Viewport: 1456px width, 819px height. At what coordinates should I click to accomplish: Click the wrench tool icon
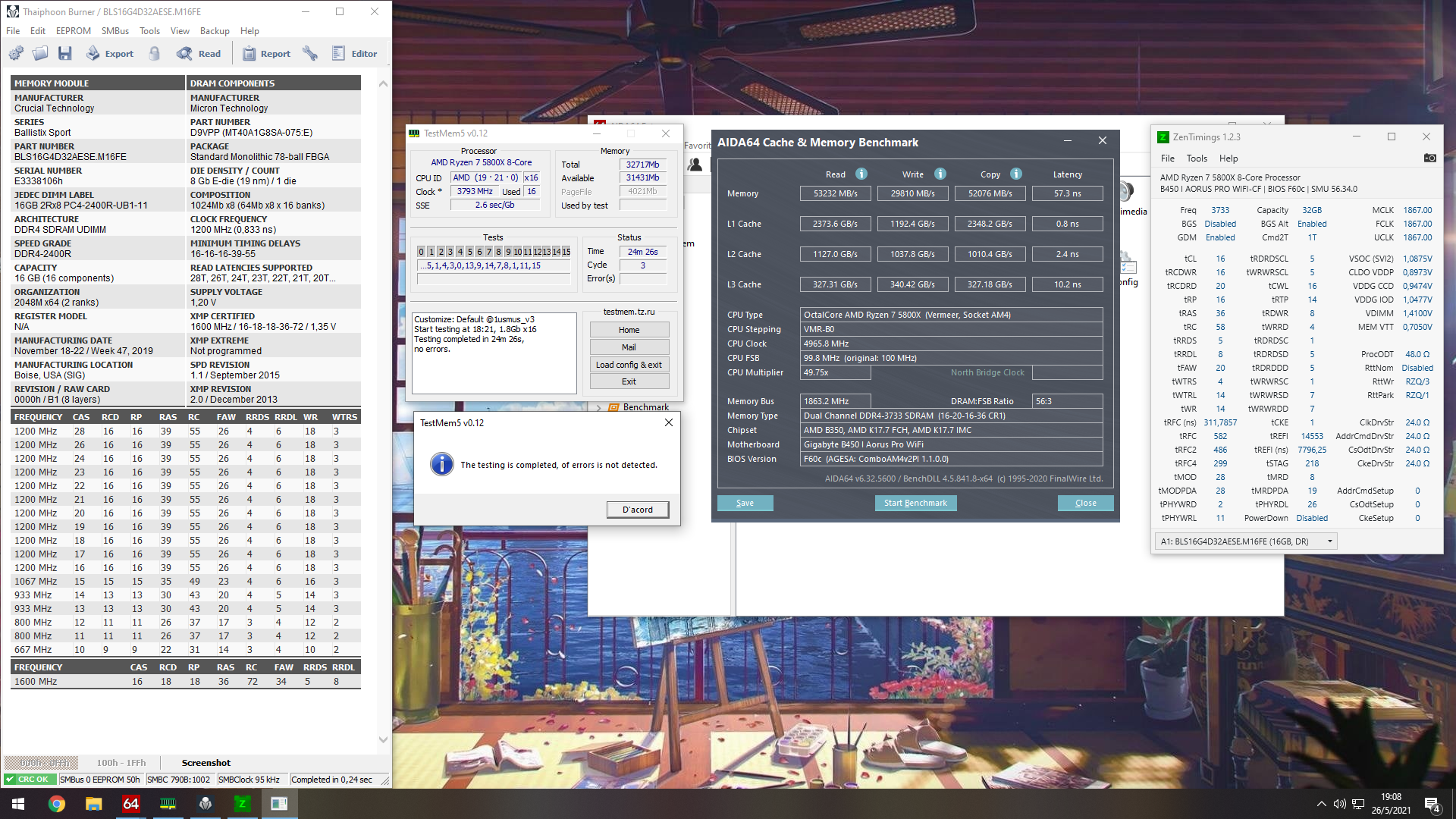309,54
